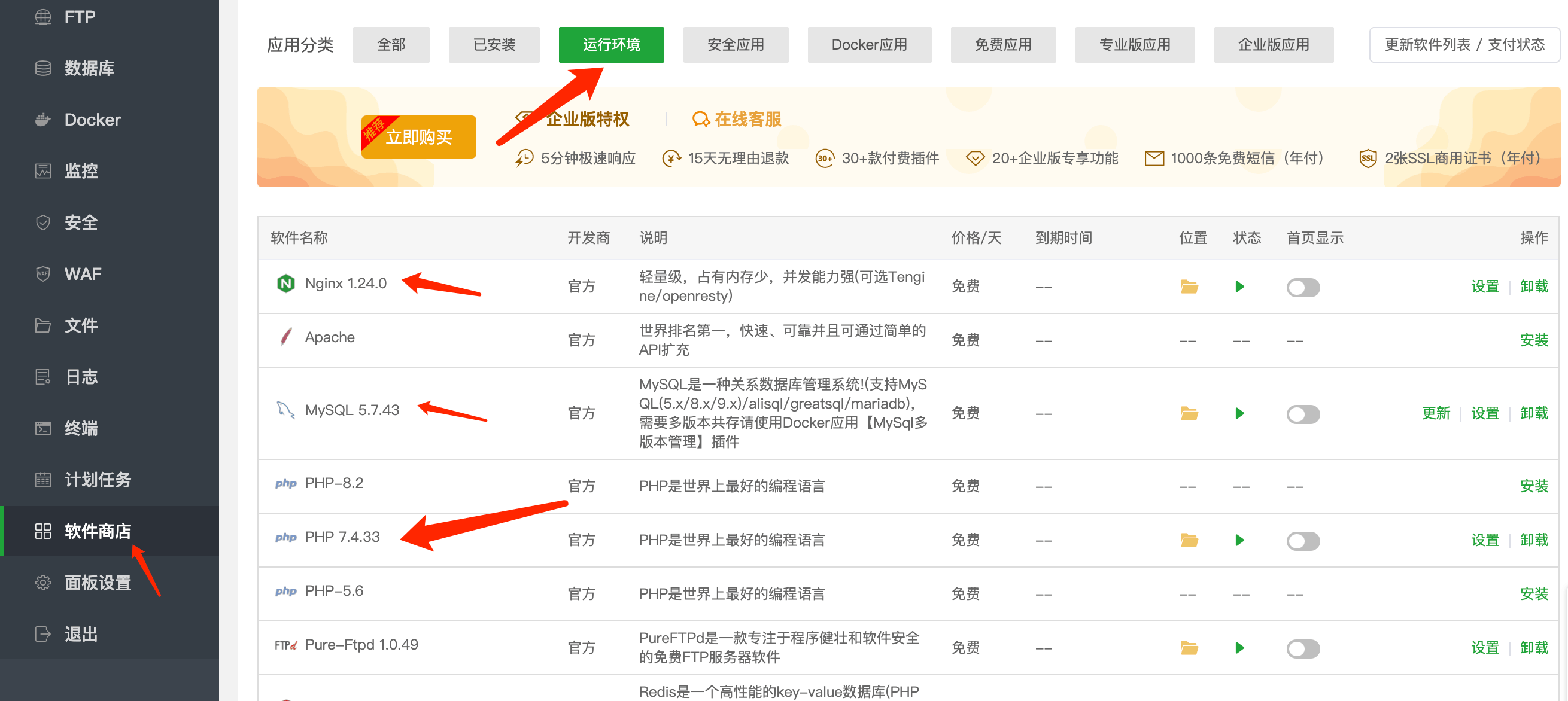
Task: Open PHP 7.4.33 folder location icon
Action: [x=1189, y=540]
